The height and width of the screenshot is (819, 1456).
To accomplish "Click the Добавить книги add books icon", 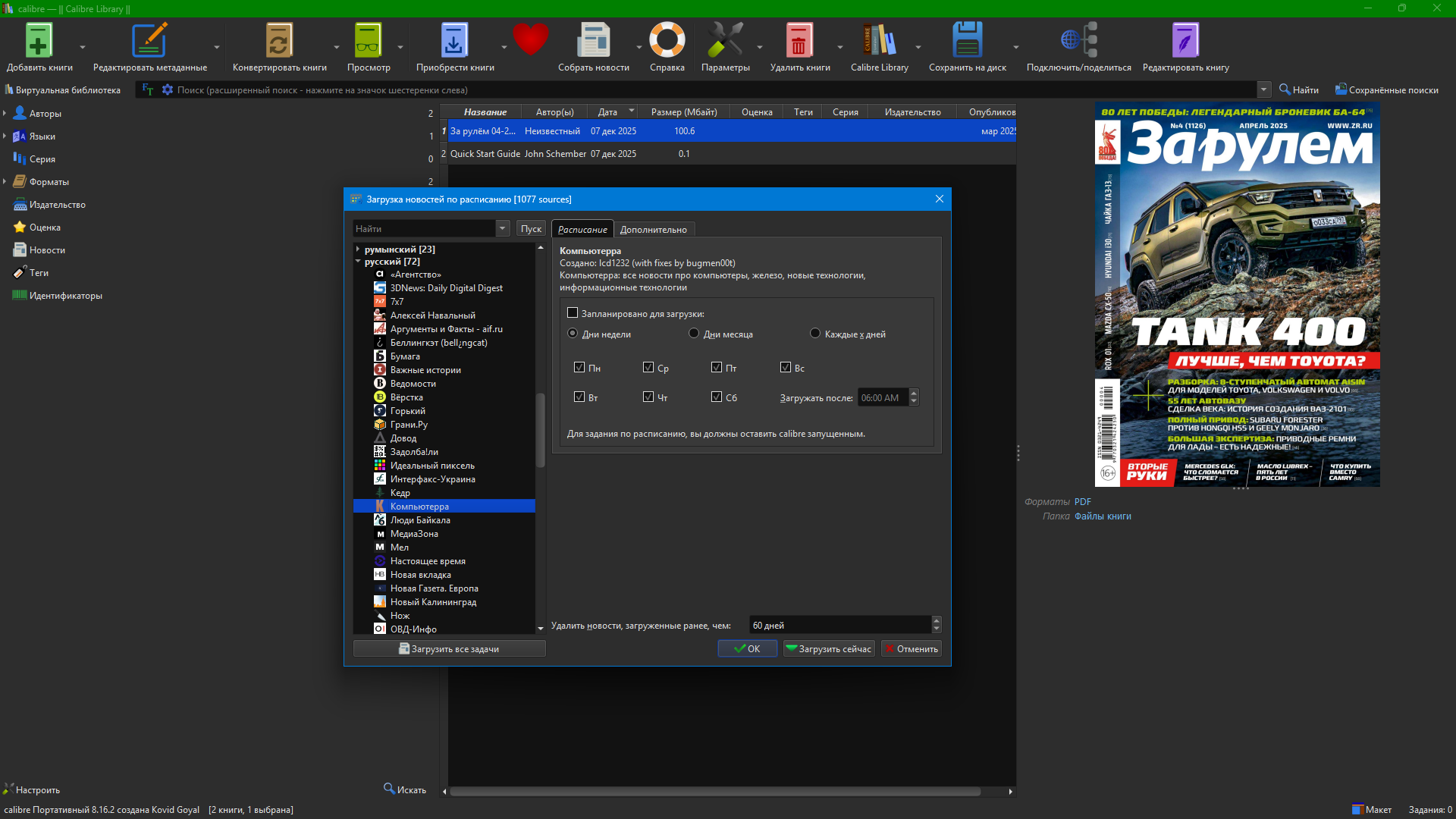I will coord(39,41).
